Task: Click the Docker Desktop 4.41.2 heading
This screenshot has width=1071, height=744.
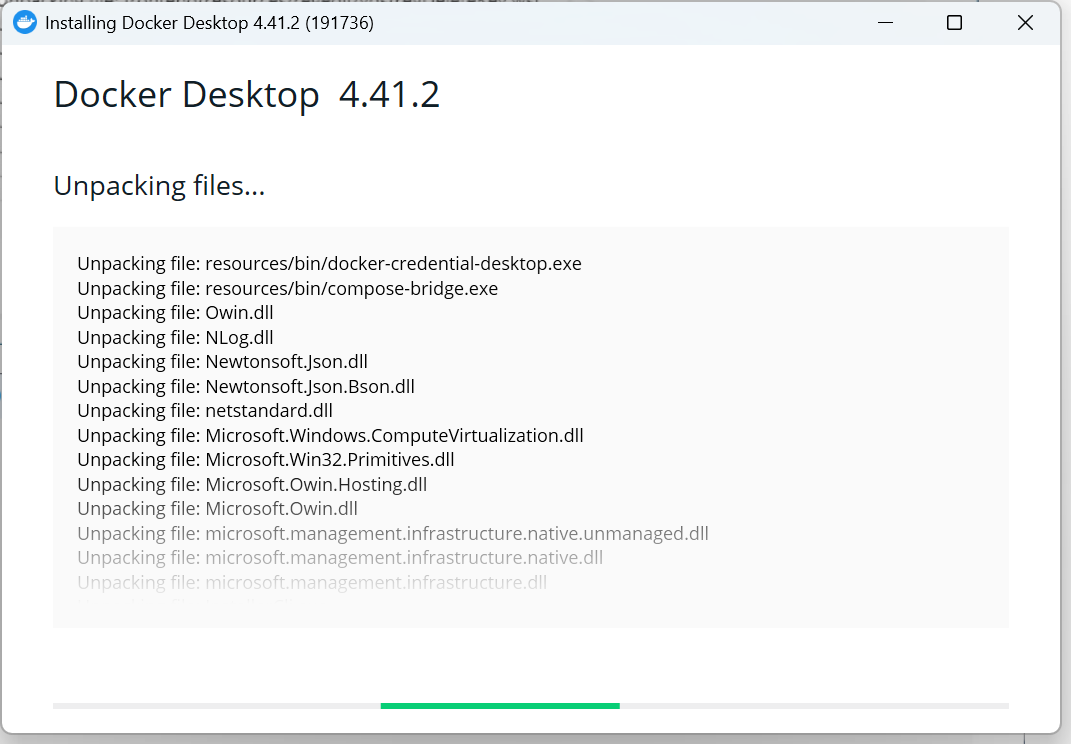Action: click(x=247, y=94)
